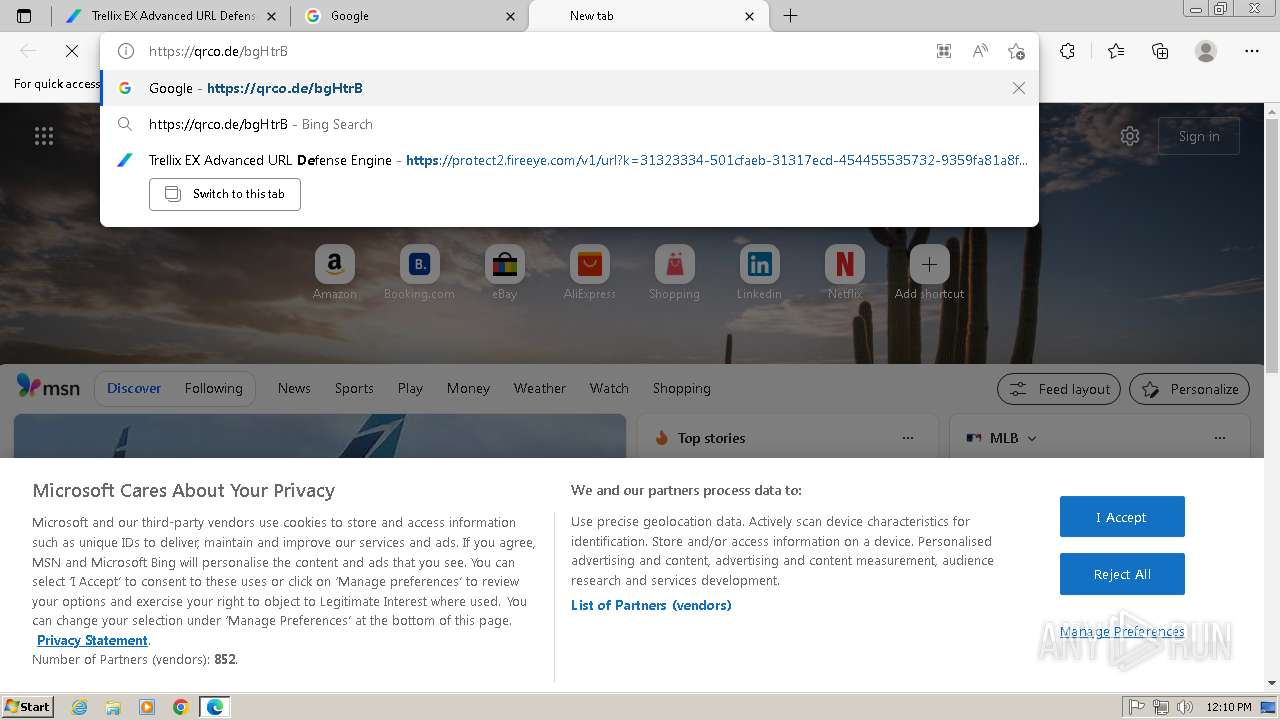This screenshot has height=720, width=1280.
Task: Select the Trellix EX protect2.fireeye.com suggestion
Action: click(x=569, y=160)
